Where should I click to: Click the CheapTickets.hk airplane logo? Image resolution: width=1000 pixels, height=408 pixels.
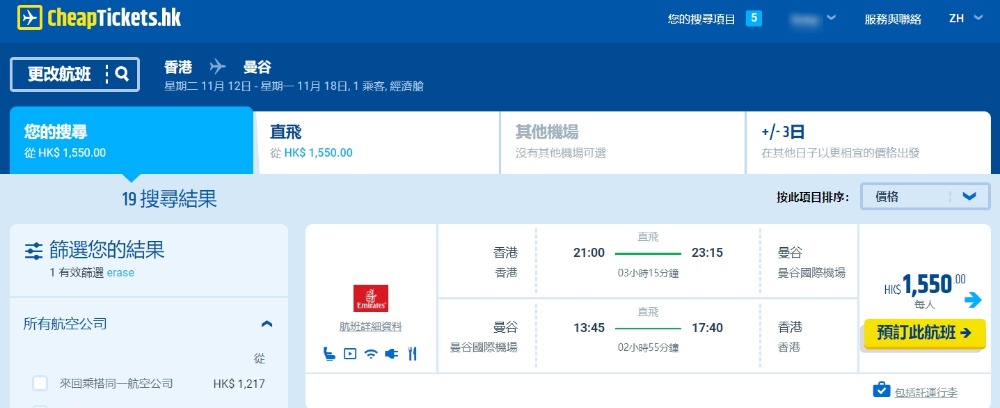click(x=30, y=19)
